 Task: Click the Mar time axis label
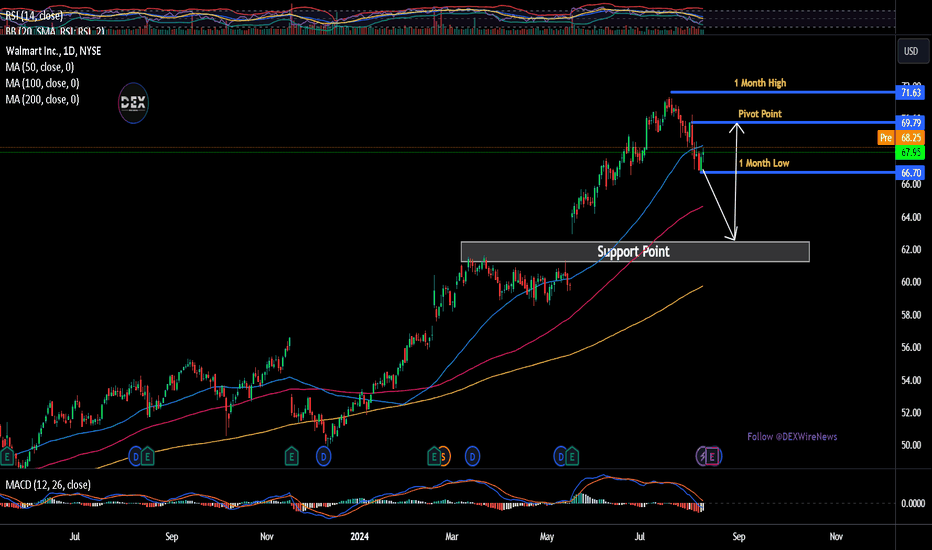452,536
